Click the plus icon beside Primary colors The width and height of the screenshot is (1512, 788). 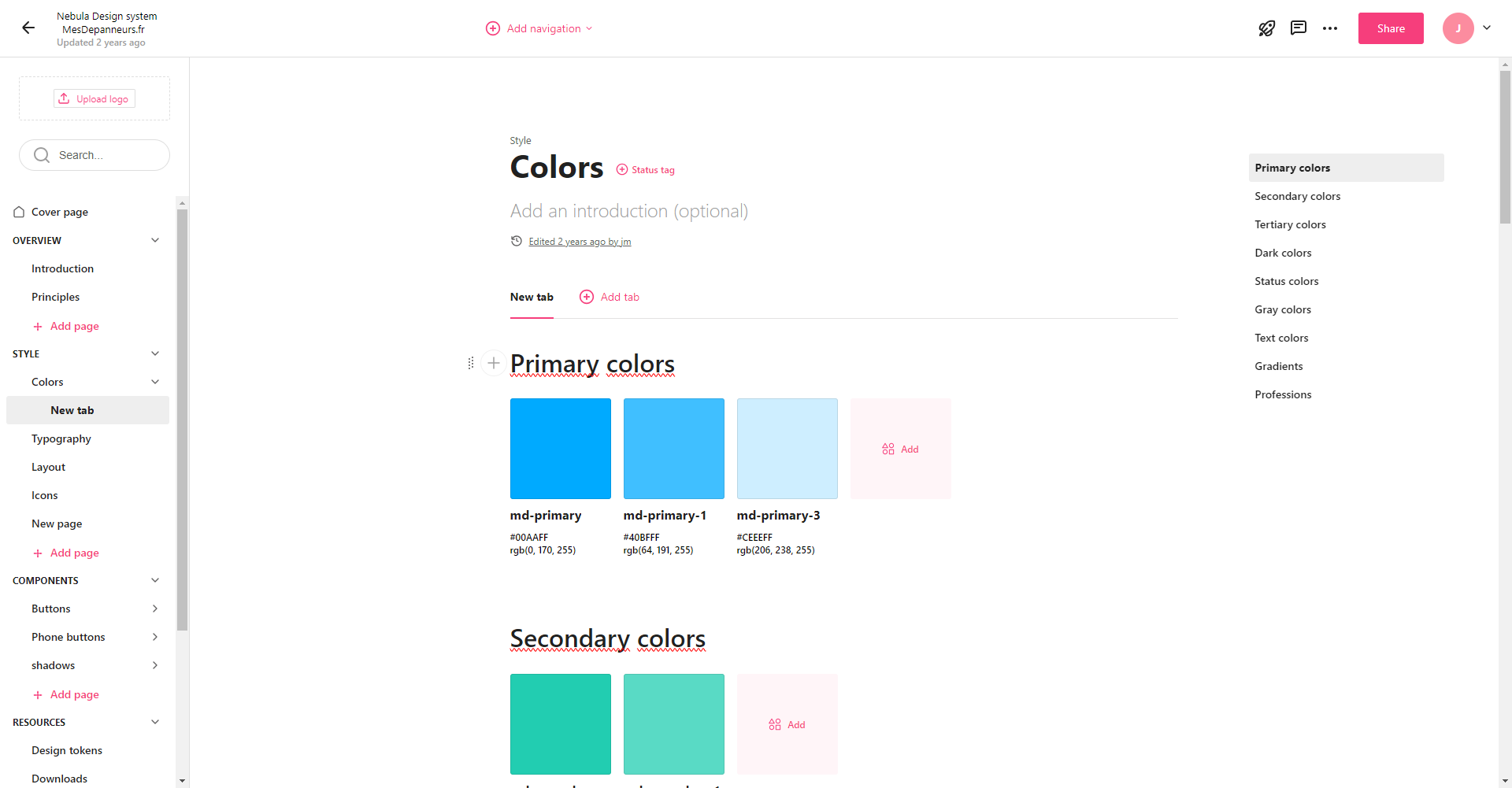(494, 363)
